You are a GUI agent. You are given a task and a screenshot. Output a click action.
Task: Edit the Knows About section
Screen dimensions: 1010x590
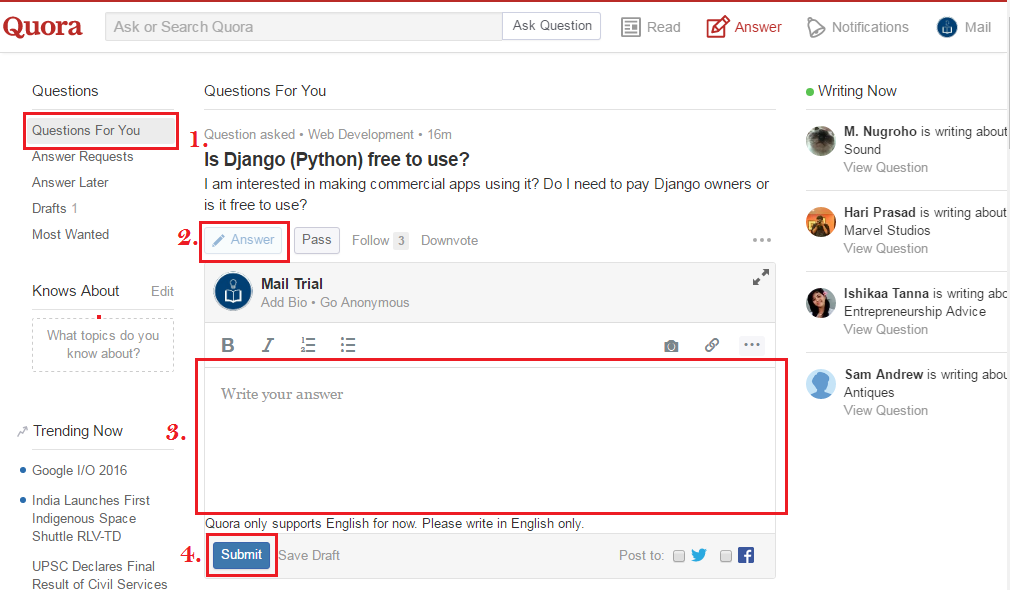click(x=162, y=291)
